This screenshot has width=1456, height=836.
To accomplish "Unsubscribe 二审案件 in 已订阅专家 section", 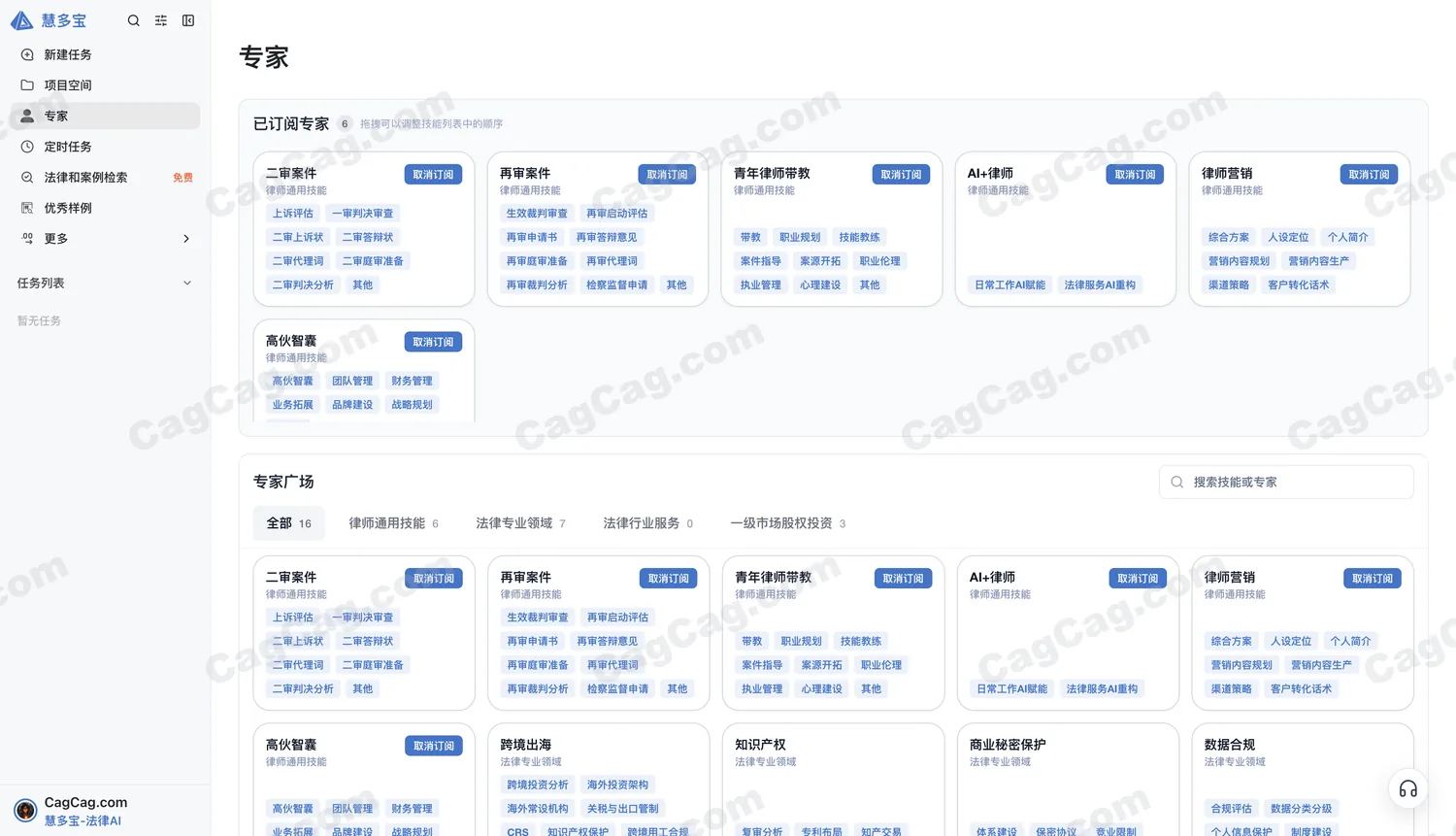I will [x=433, y=175].
